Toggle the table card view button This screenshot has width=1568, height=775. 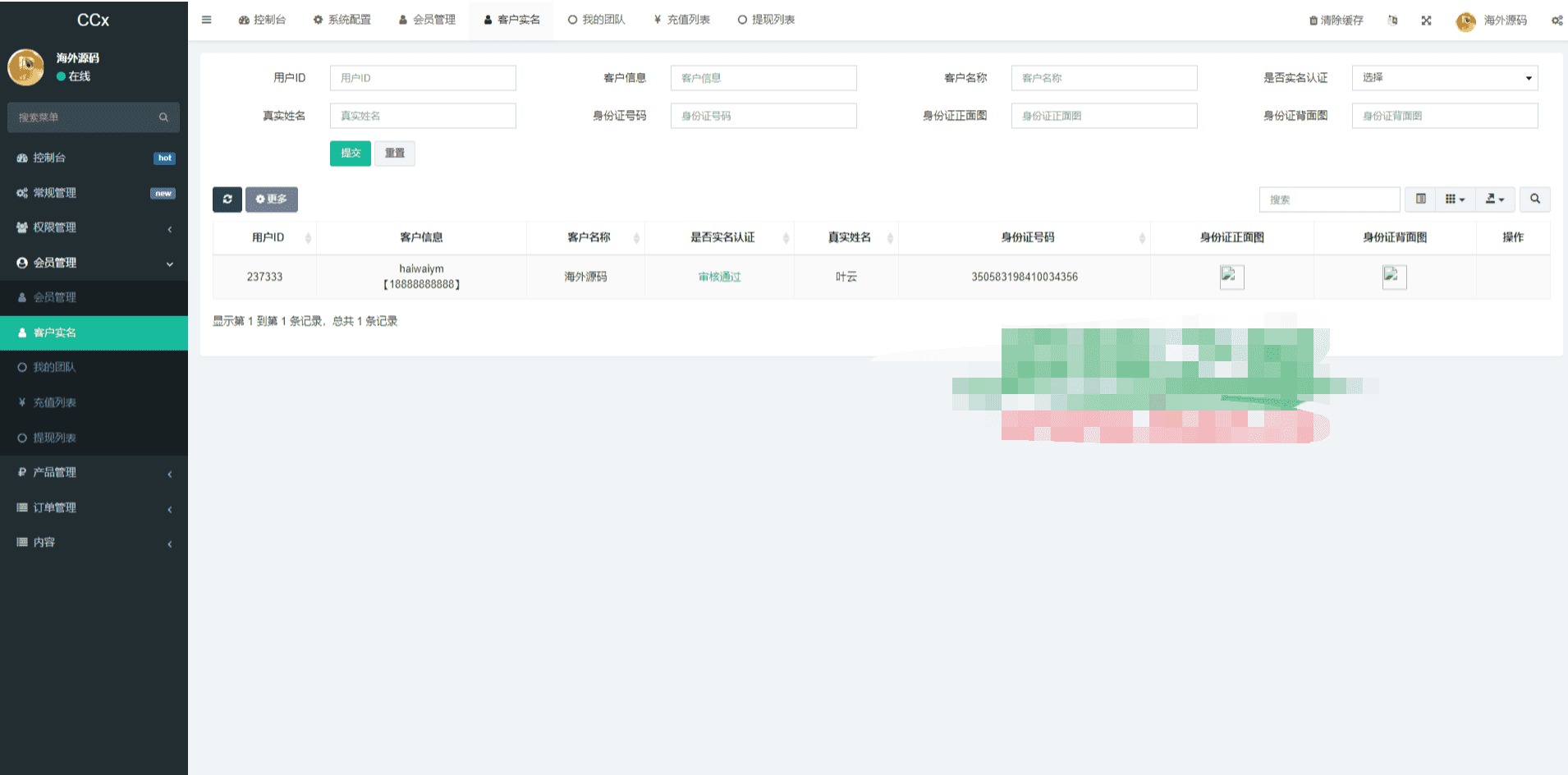click(1420, 199)
